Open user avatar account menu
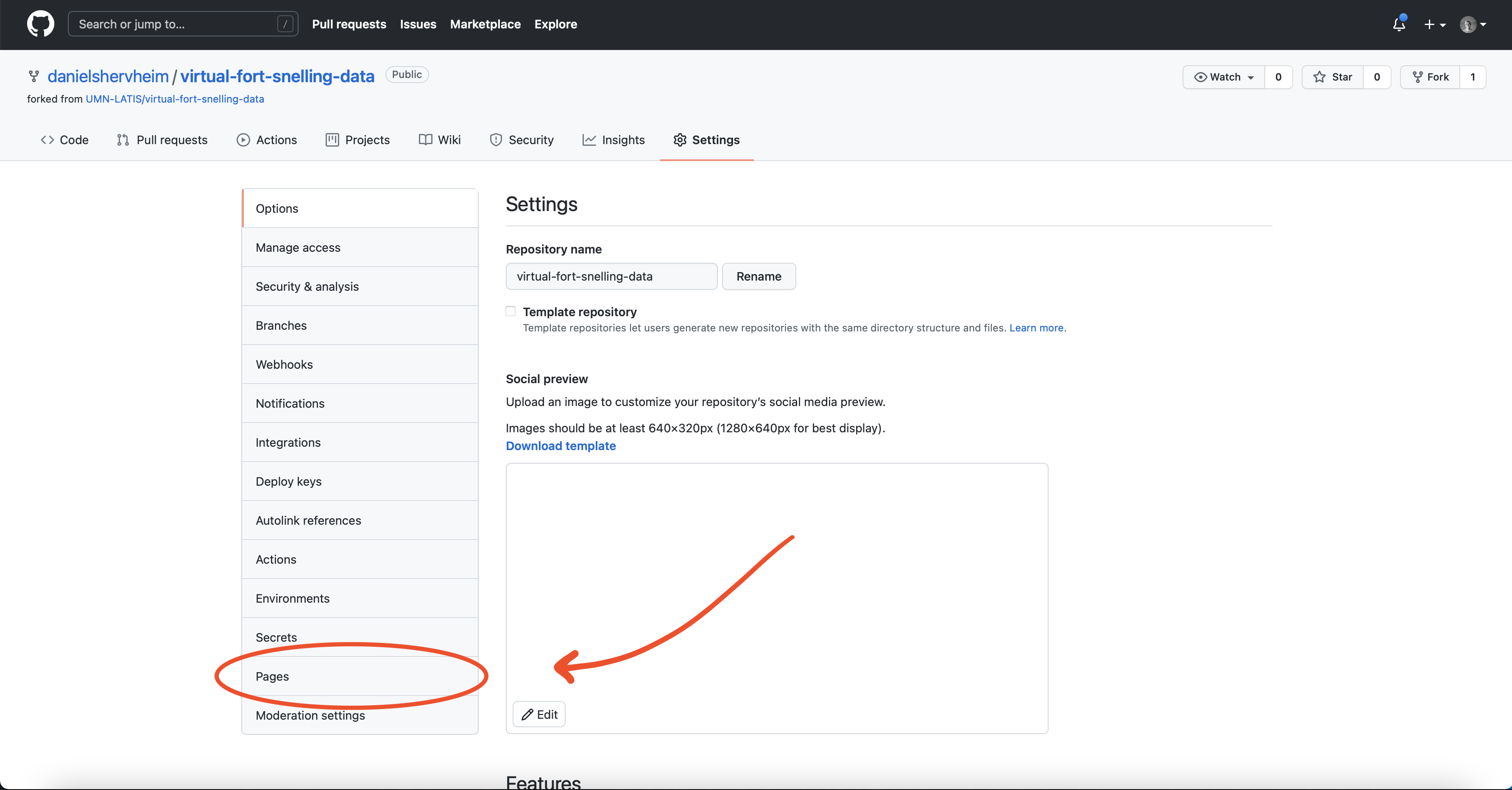This screenshot has height=790, width=1512. click(1473, 24)
